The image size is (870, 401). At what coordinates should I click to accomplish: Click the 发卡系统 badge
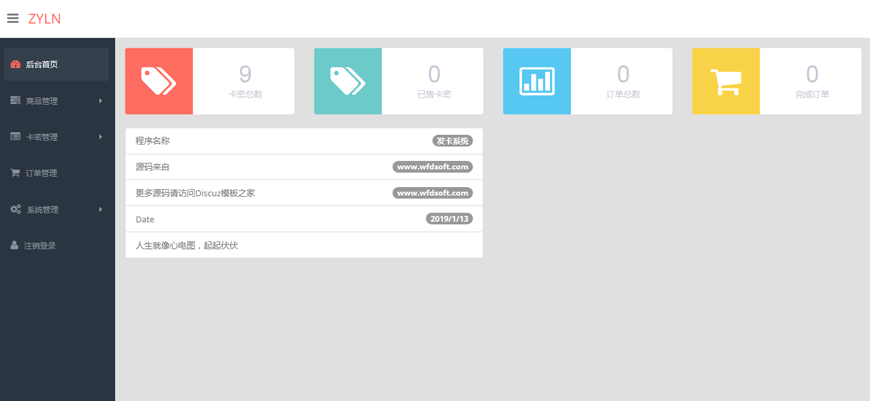[x=452, y=141]
